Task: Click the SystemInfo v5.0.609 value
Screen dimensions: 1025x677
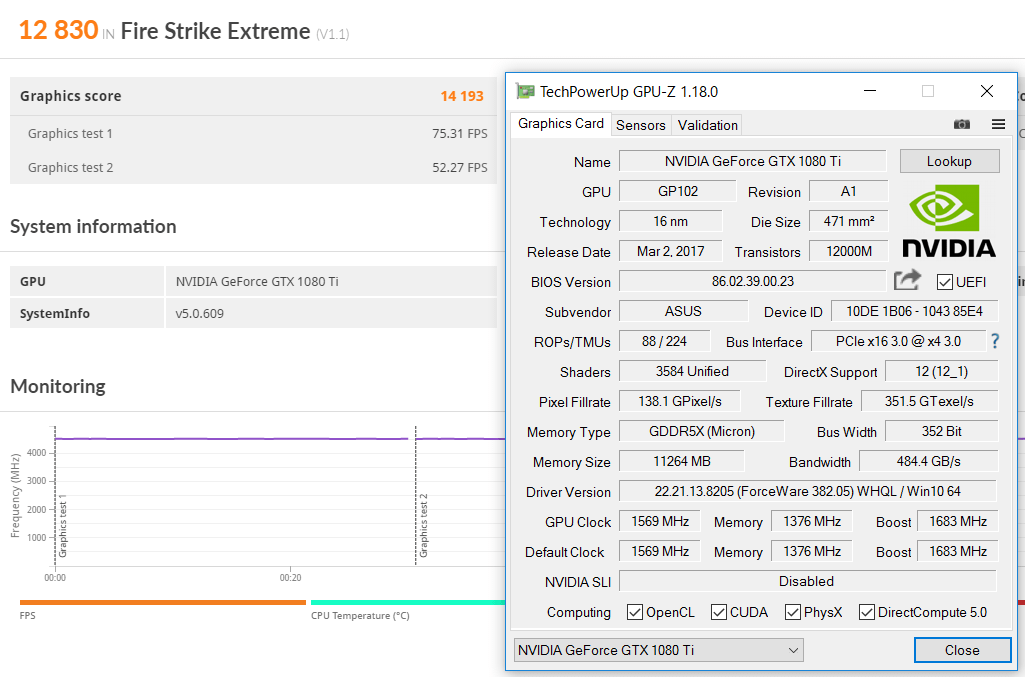Action: [199, 314]
